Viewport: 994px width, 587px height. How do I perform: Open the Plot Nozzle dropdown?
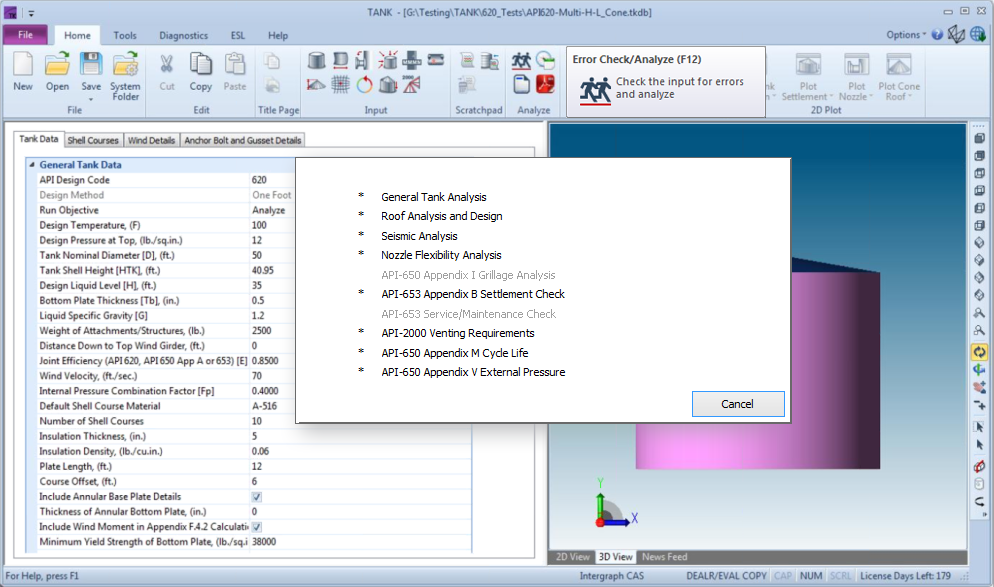[x=856, y=78]
